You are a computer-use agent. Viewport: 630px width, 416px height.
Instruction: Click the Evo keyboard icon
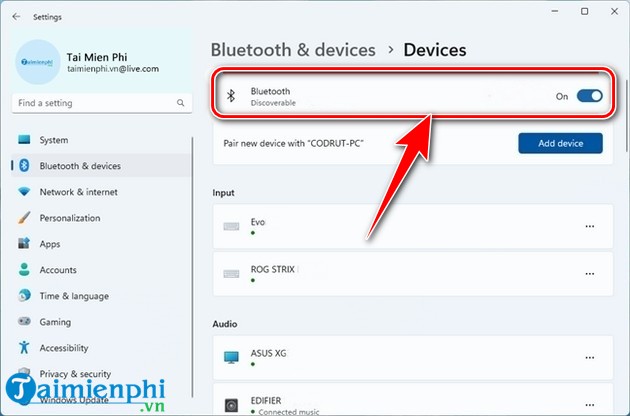(x=231, y=227)
